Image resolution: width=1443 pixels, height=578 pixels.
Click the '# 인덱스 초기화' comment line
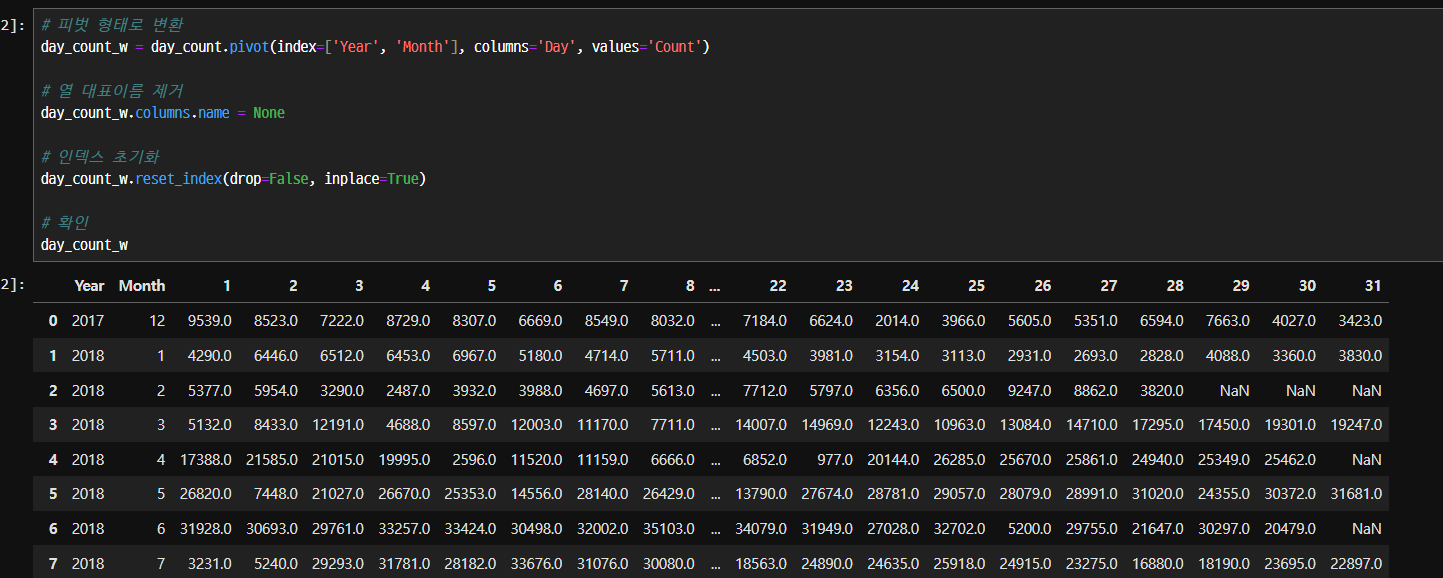pos(100,157)
